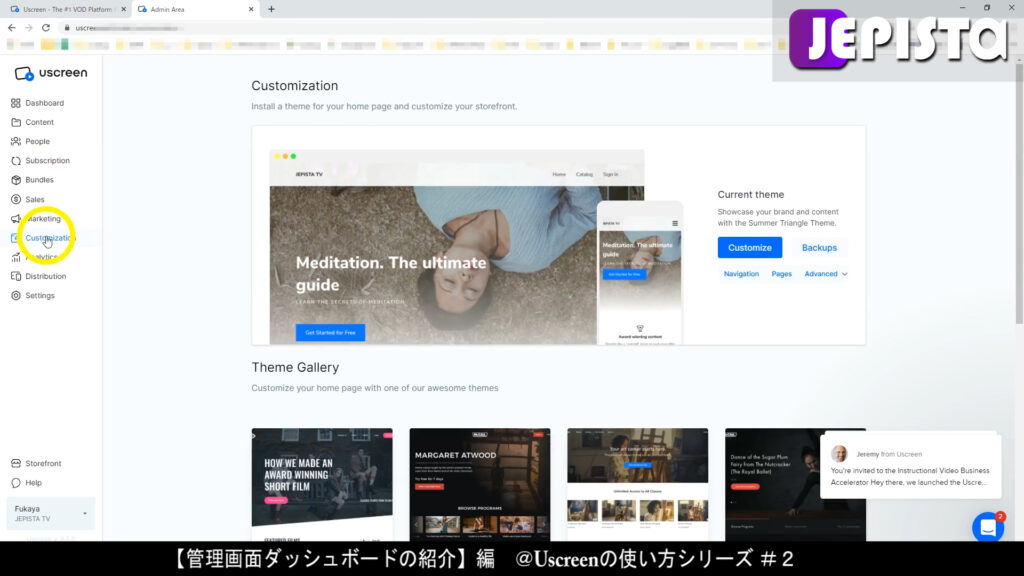Select the Content folder icon

16,122
